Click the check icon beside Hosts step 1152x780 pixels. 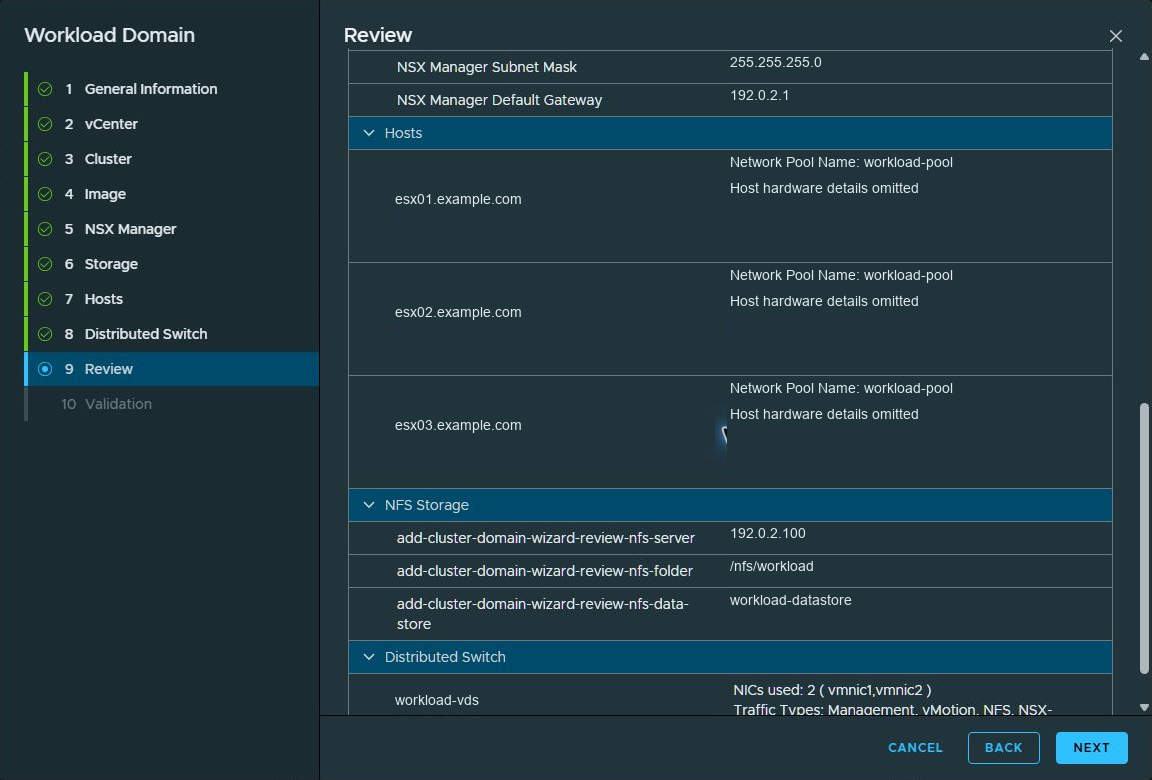(x=45, y=299)
